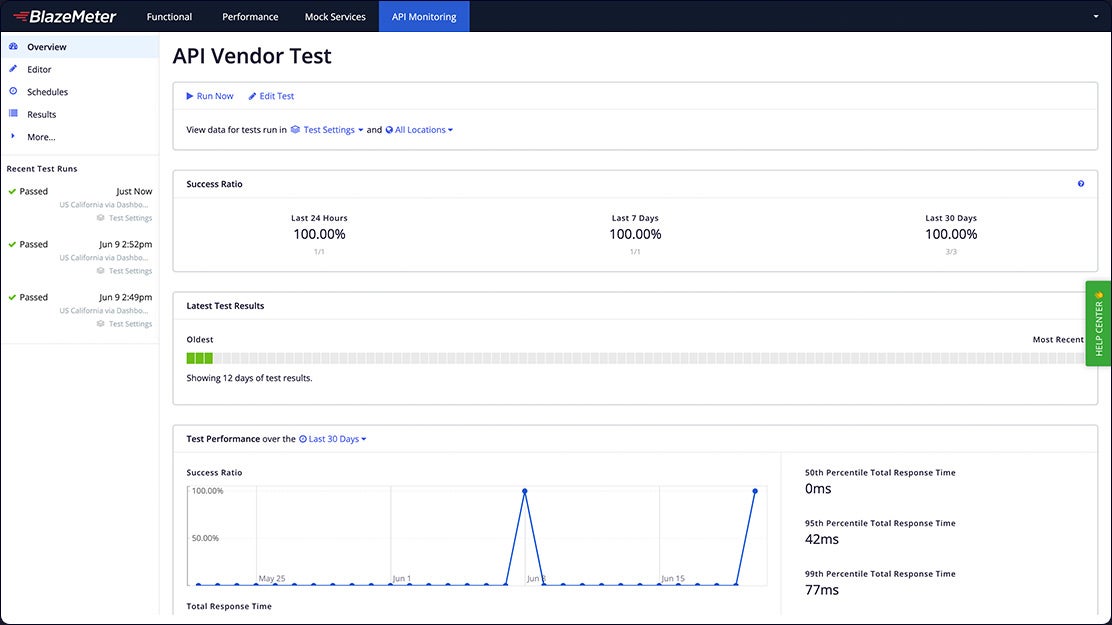Click third green square in Latest Test Results
Image resolution: width=1112 pixels, height=625 pixels.
[208, 358]
